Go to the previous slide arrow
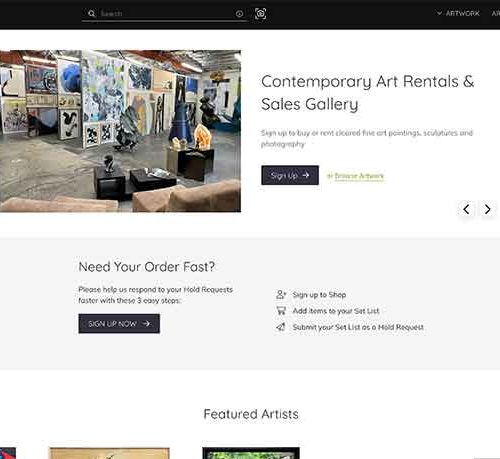 point(466,209)
